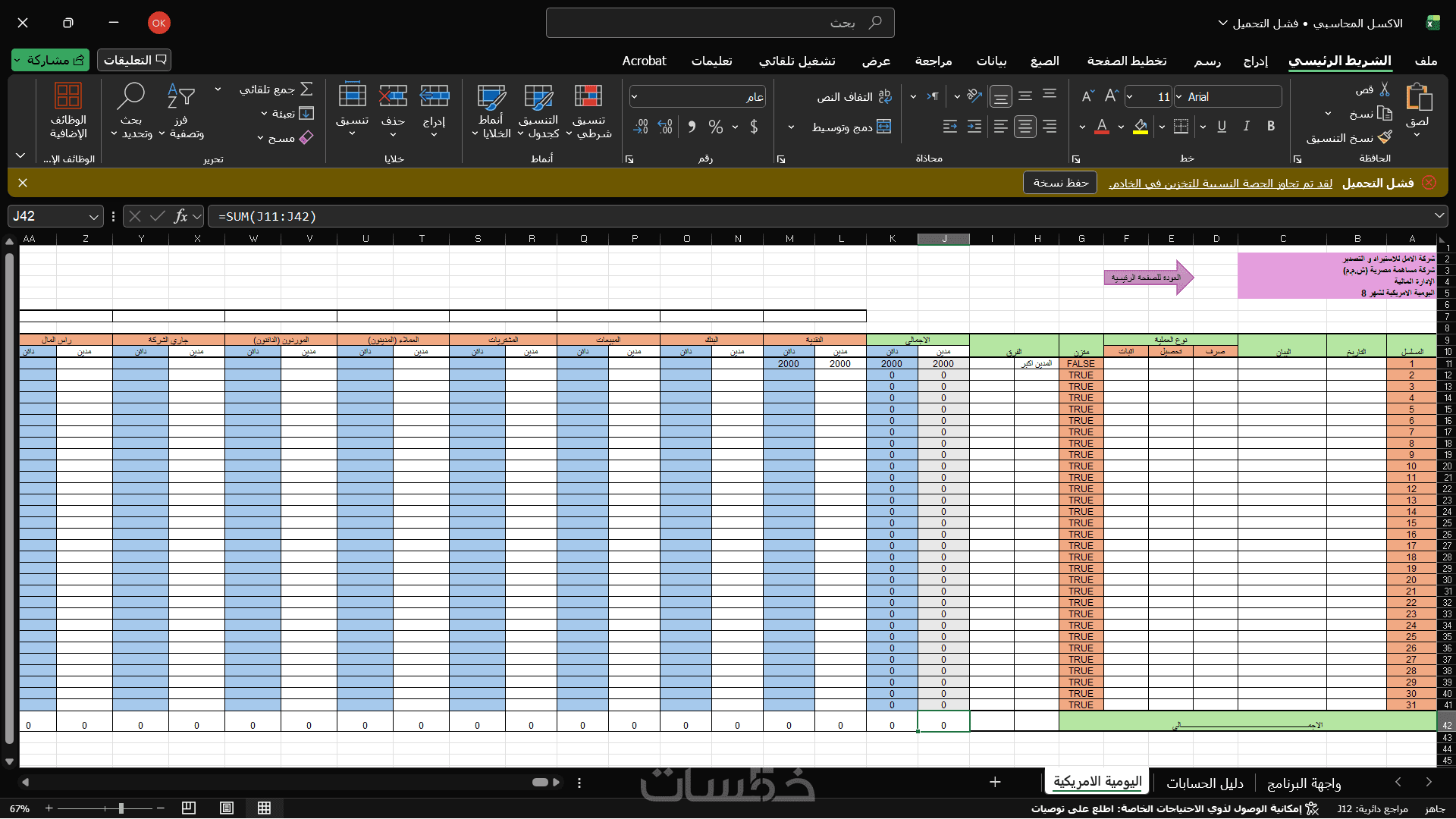Click the Conditional Formatting icon
Viewport: 1456px width, 819px height.
tap(588, 96)
